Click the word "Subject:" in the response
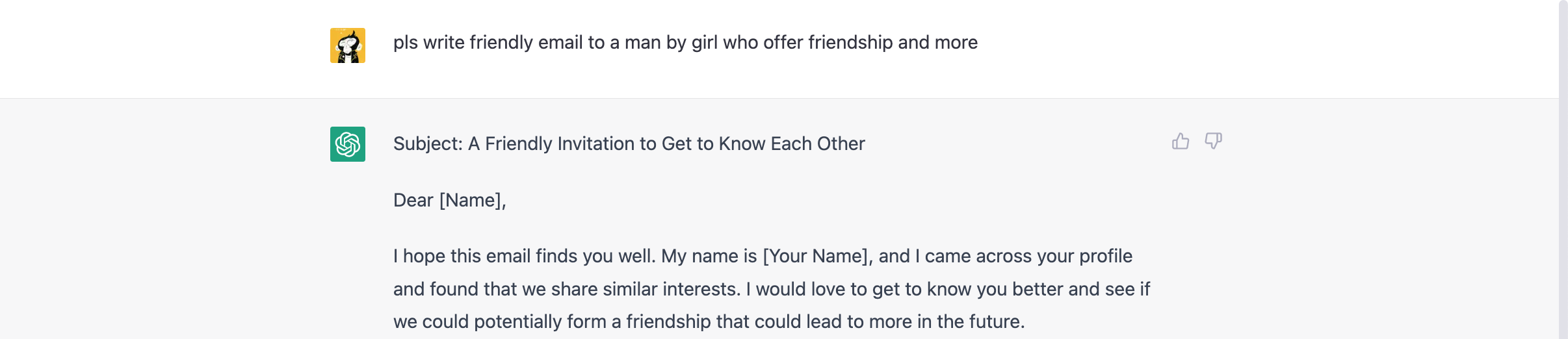This screenshot has width=1568, height=339. 428,144
